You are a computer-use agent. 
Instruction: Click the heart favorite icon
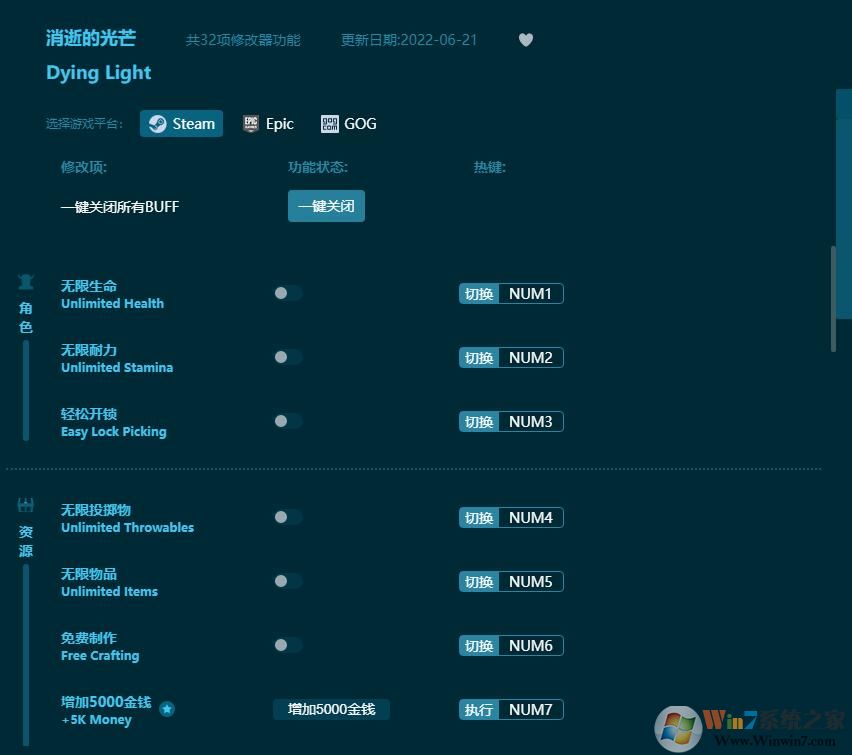[x=525, y=40]
